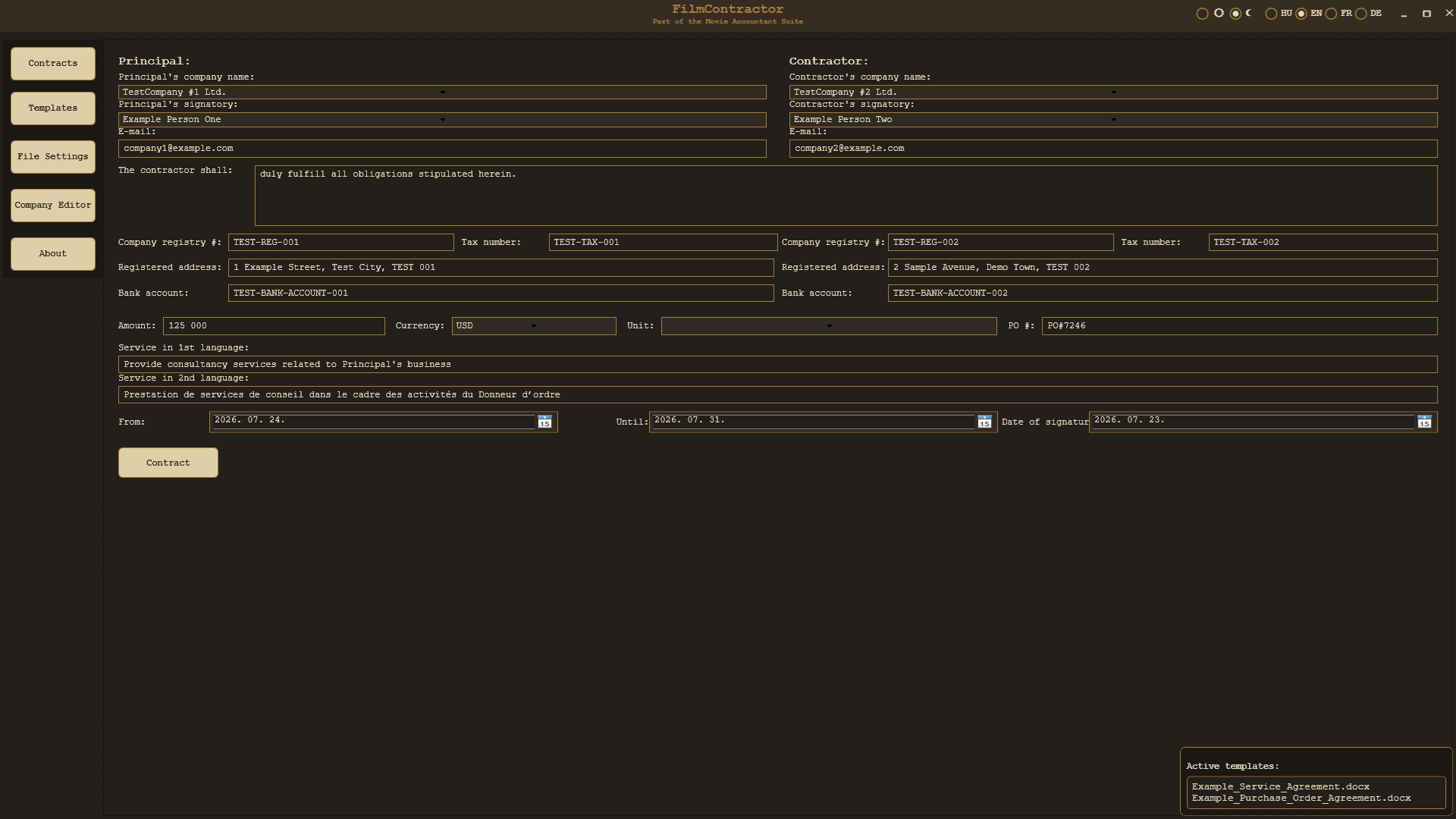
Task: Expand Principal's company name dropdown
Action: tap(442, 93)
